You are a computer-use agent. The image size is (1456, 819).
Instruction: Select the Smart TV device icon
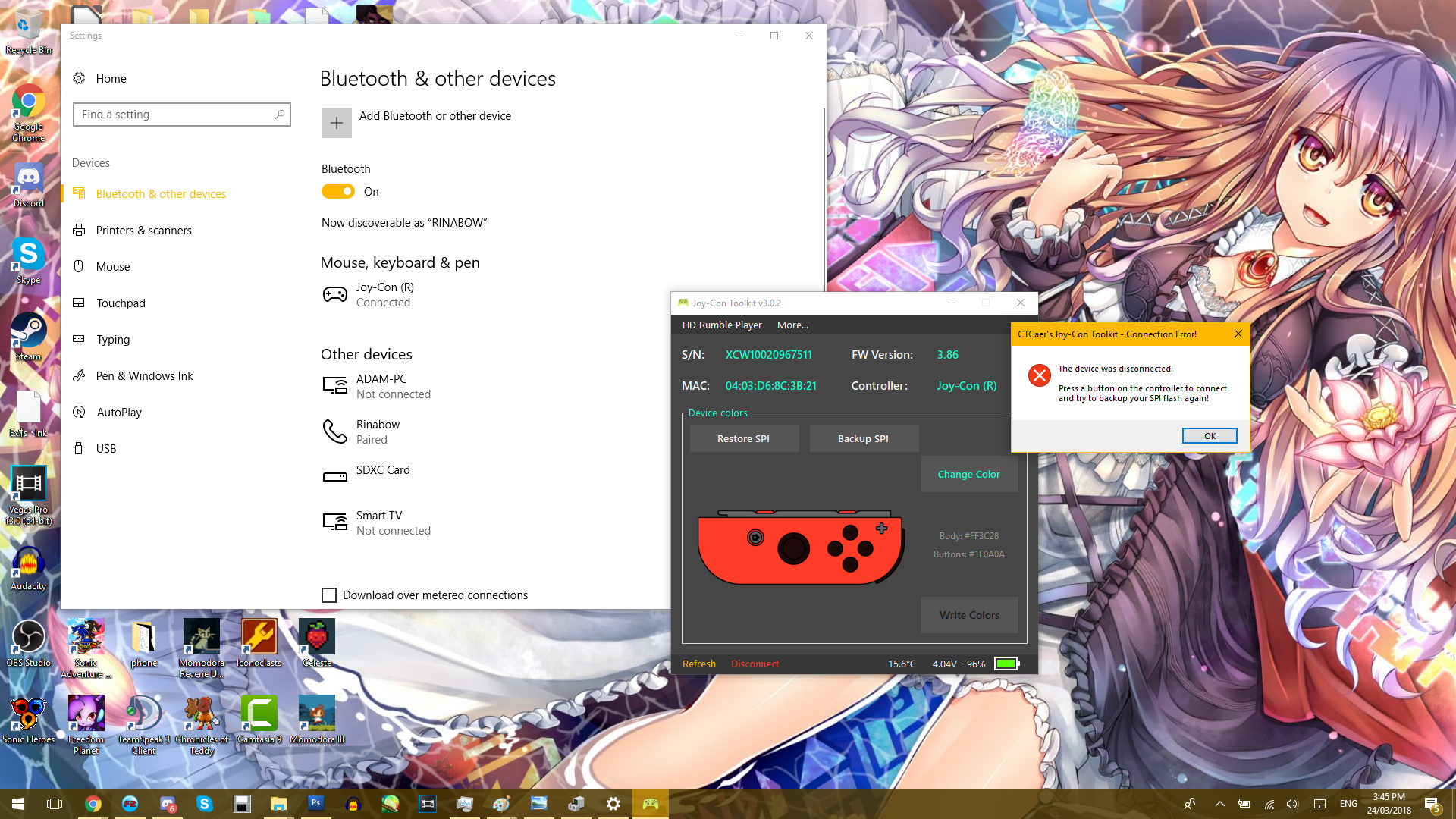click(335, 522)
